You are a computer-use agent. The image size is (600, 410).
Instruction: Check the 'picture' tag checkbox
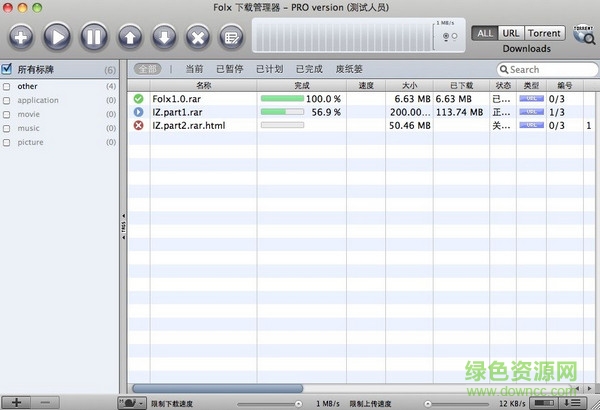click(7, 142)
